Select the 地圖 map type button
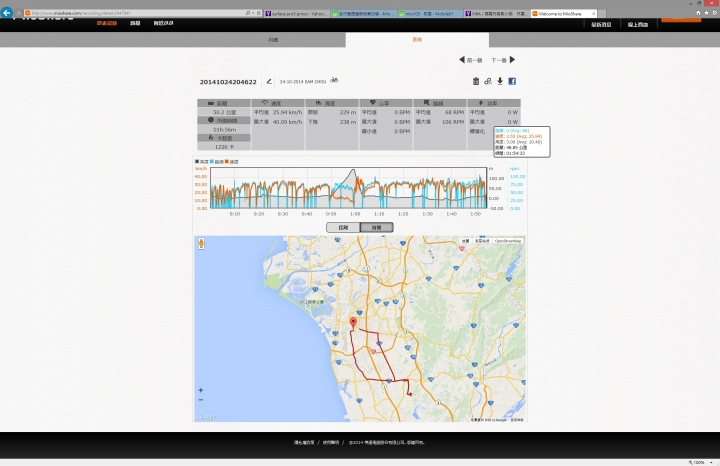720x466 pixels. [465, 241]
